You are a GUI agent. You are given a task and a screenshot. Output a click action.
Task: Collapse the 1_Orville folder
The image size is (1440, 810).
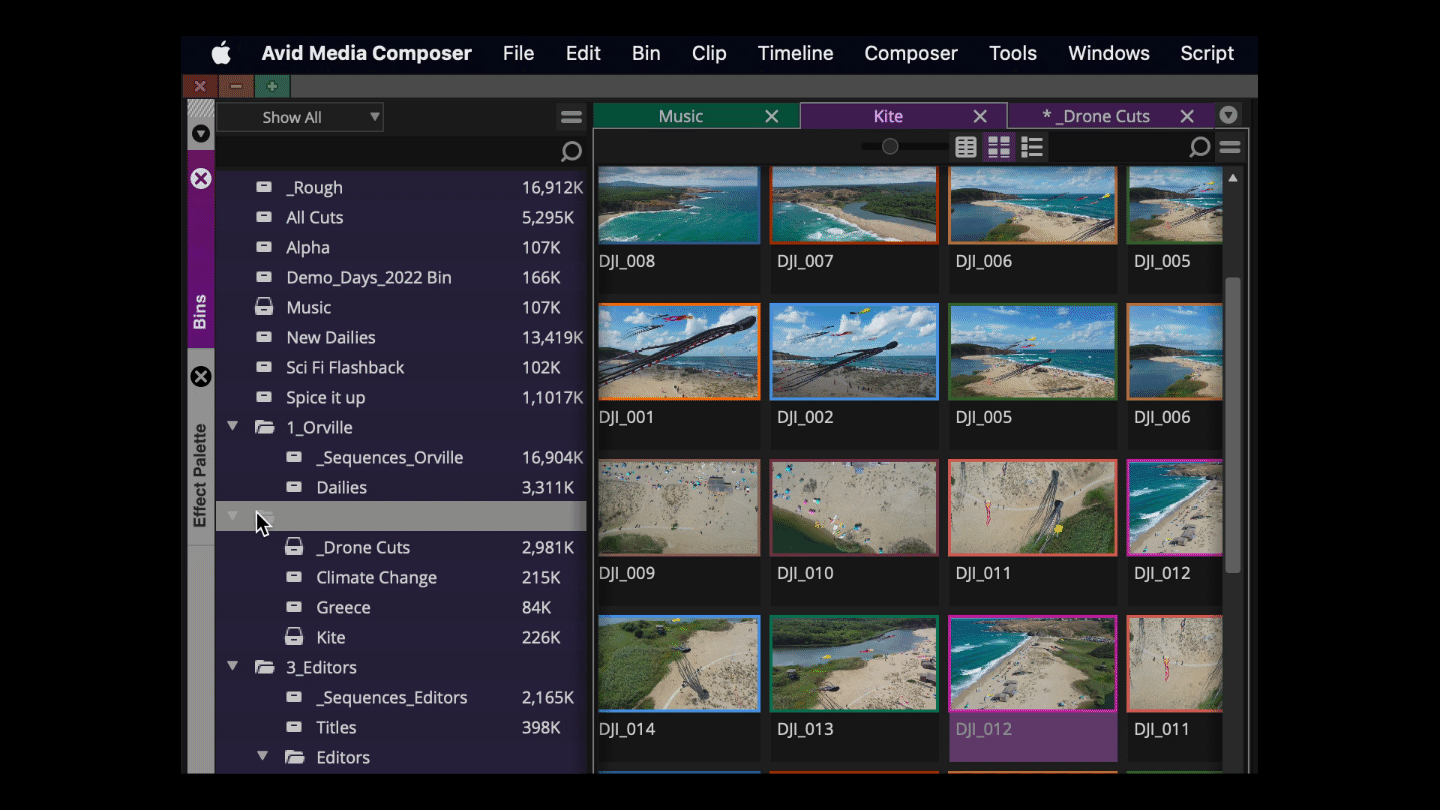(x=232, y=427)
